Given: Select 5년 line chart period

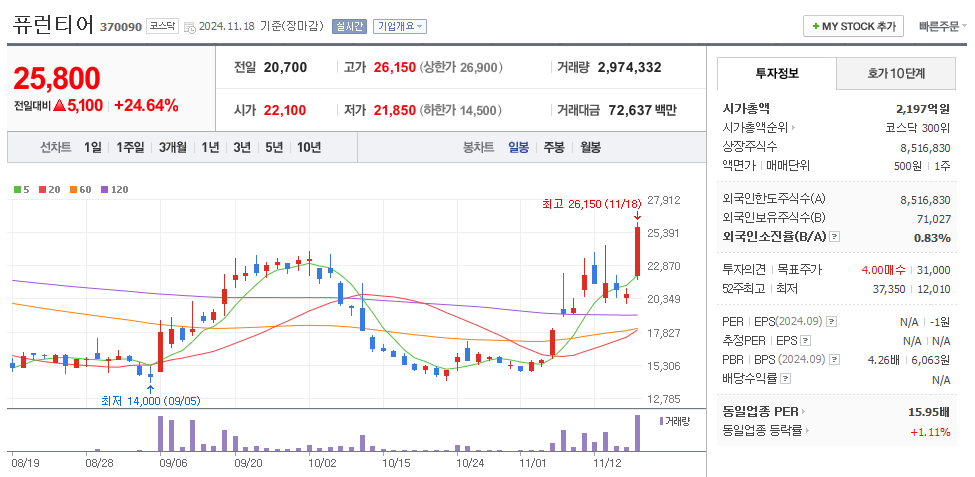Looking at the screenshot, I should pos(274,147).
